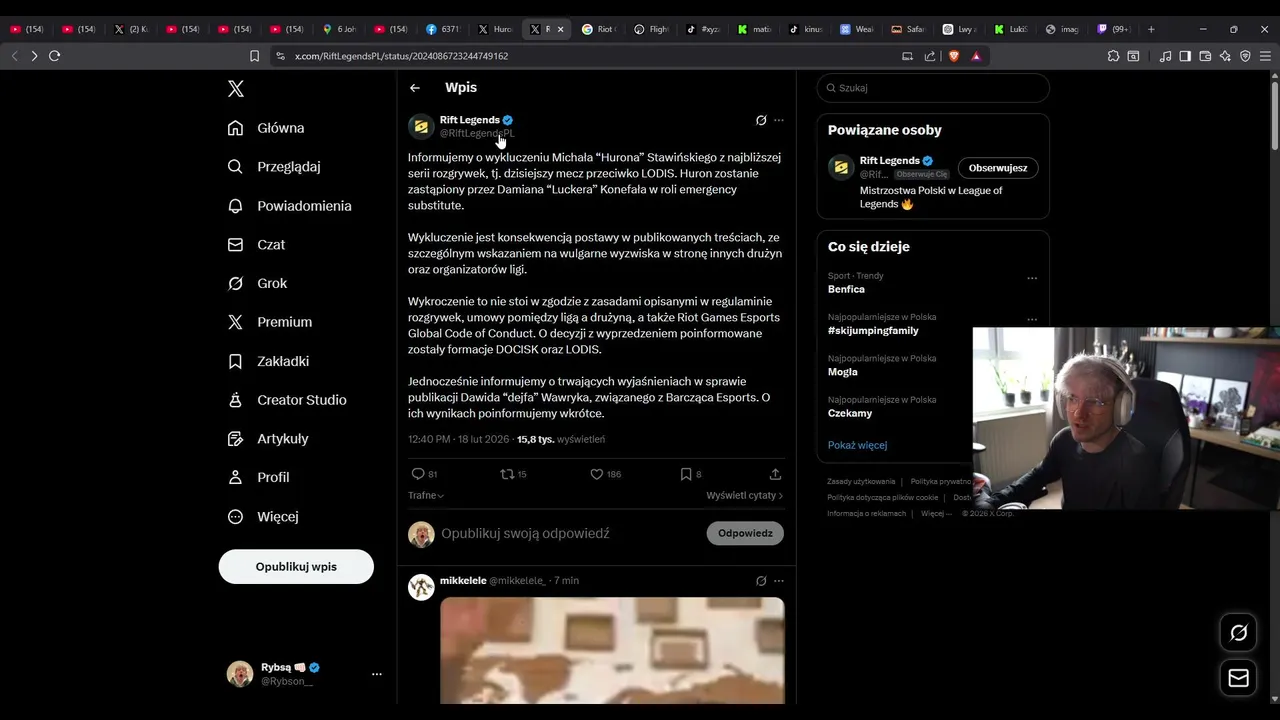Screen dimensions: 1280x720
Task: Open more options for Benfica trend
Action: point(1032,279)
